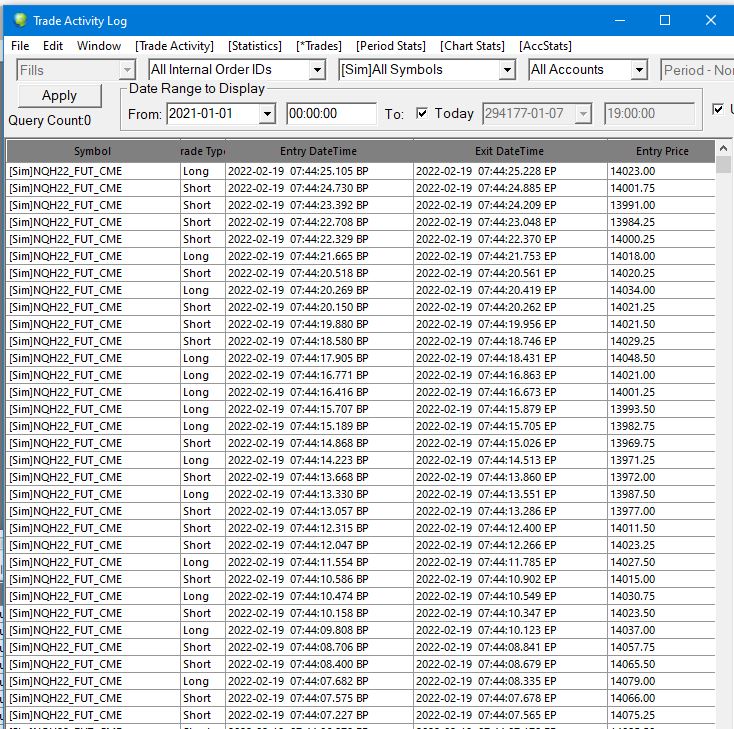734x729 pixels.
Task: Select entry price 13969.75 cell
Action: pyautogui.click(x=661, y=443)
